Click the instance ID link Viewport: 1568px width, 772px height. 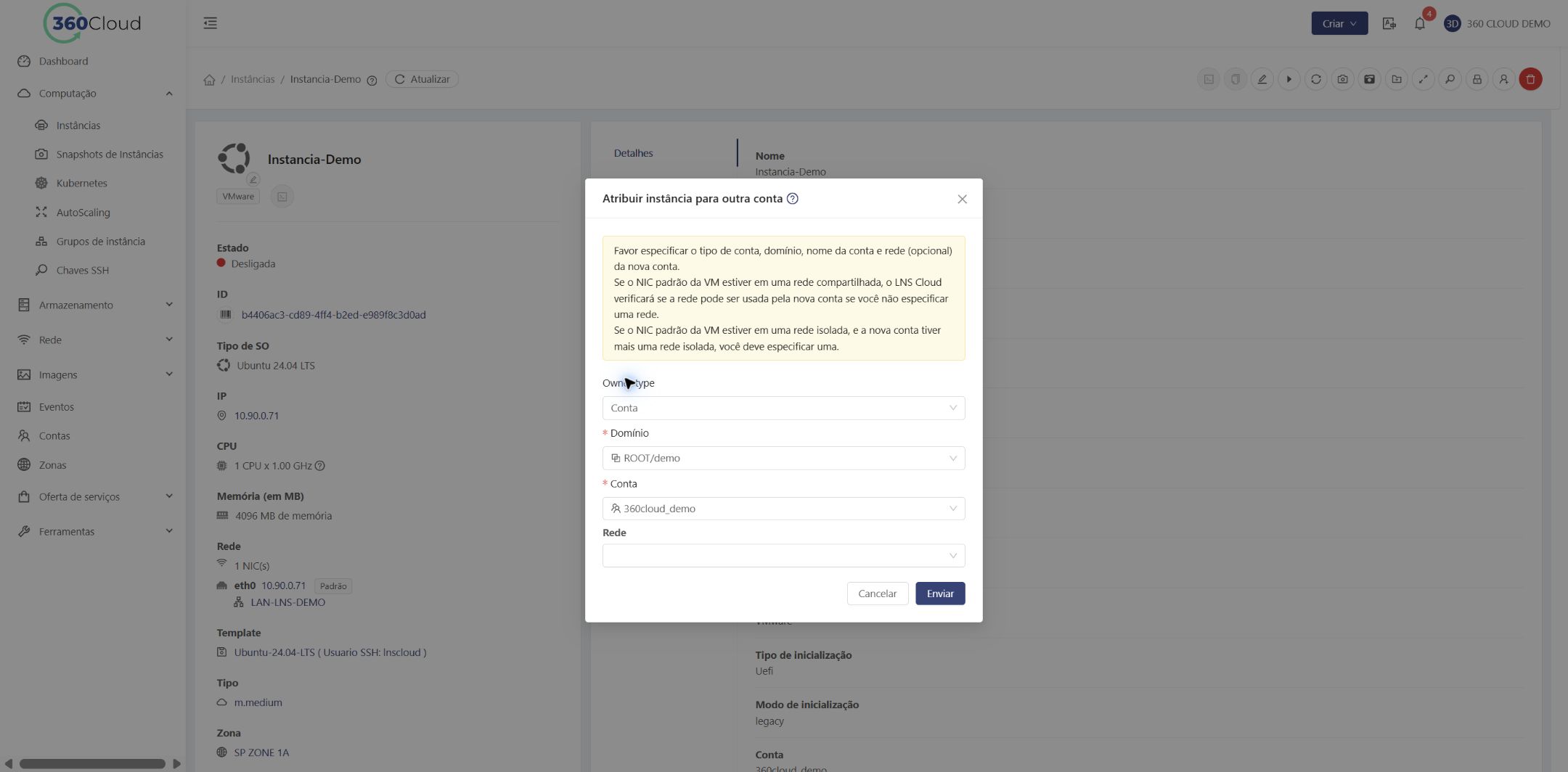coord(333,315)
